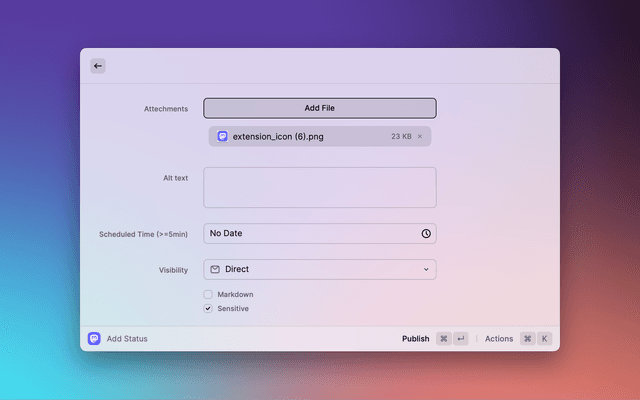Click the Mastodon icon in the bottom bar
The image size is (640, 400).
point(94,339)
